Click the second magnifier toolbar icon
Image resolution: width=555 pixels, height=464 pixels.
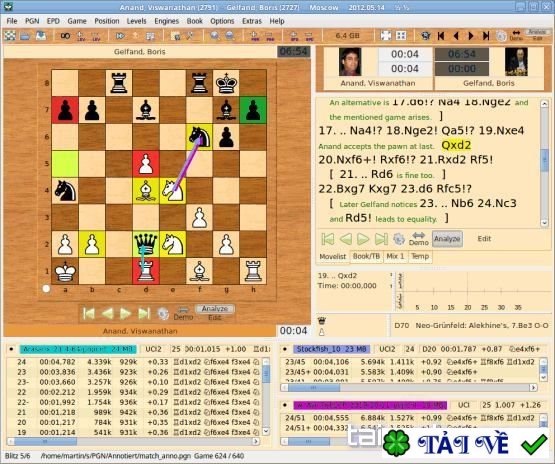pos(230,36)
